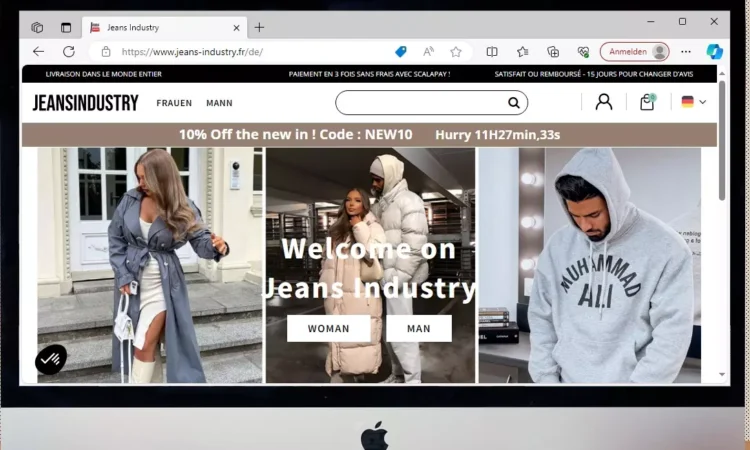Click the search magnifier icon

514,102
